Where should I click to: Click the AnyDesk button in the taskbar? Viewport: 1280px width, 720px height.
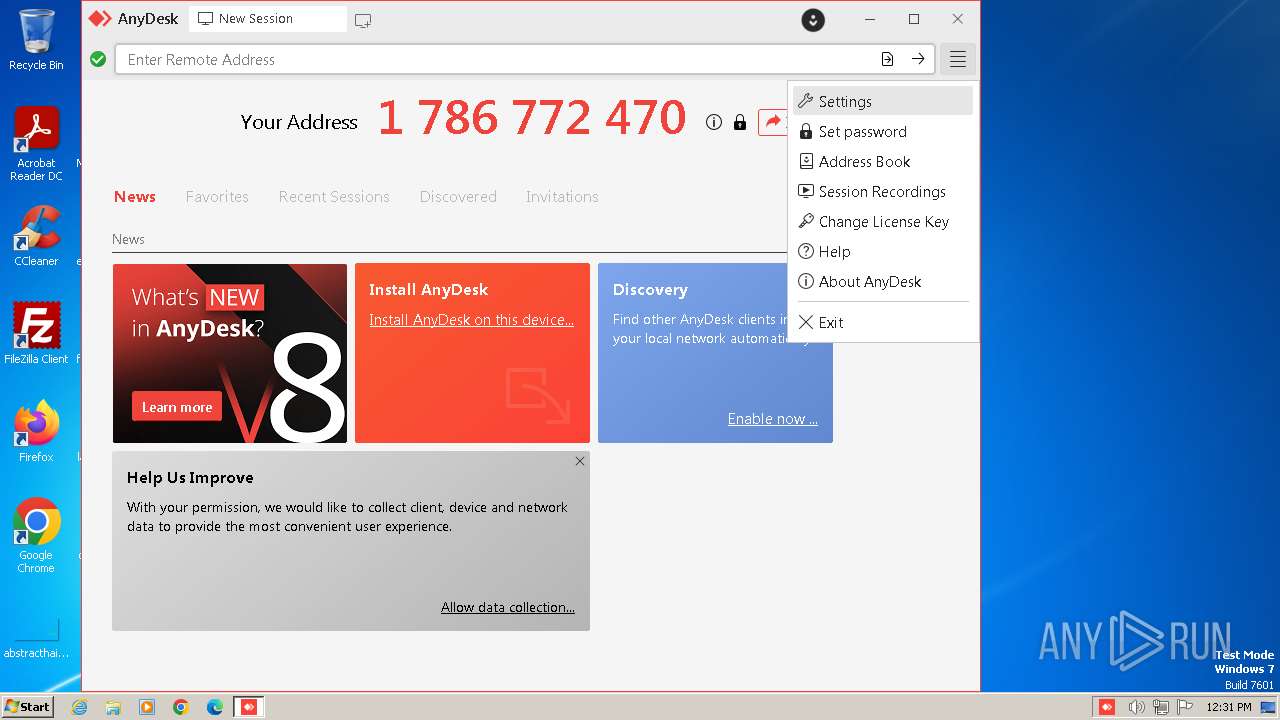[249, 707]
